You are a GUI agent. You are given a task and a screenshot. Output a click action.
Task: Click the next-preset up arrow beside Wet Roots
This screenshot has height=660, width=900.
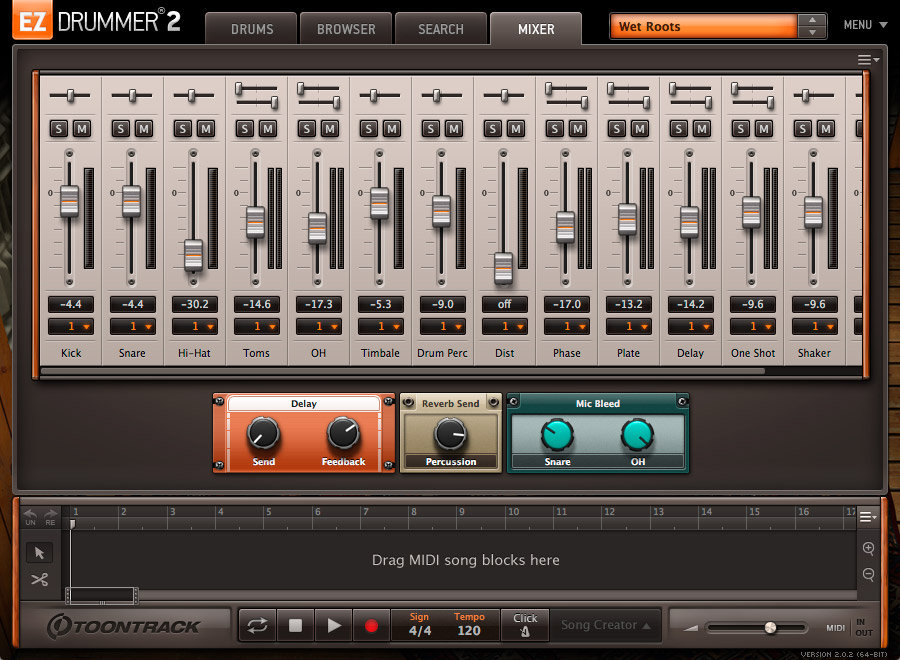click(x=814, y=18)
